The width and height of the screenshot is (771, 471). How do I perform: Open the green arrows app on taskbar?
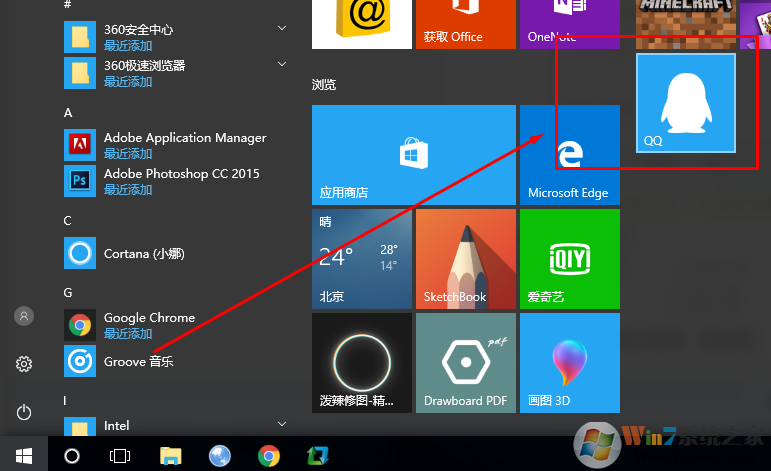coord(318,456)
